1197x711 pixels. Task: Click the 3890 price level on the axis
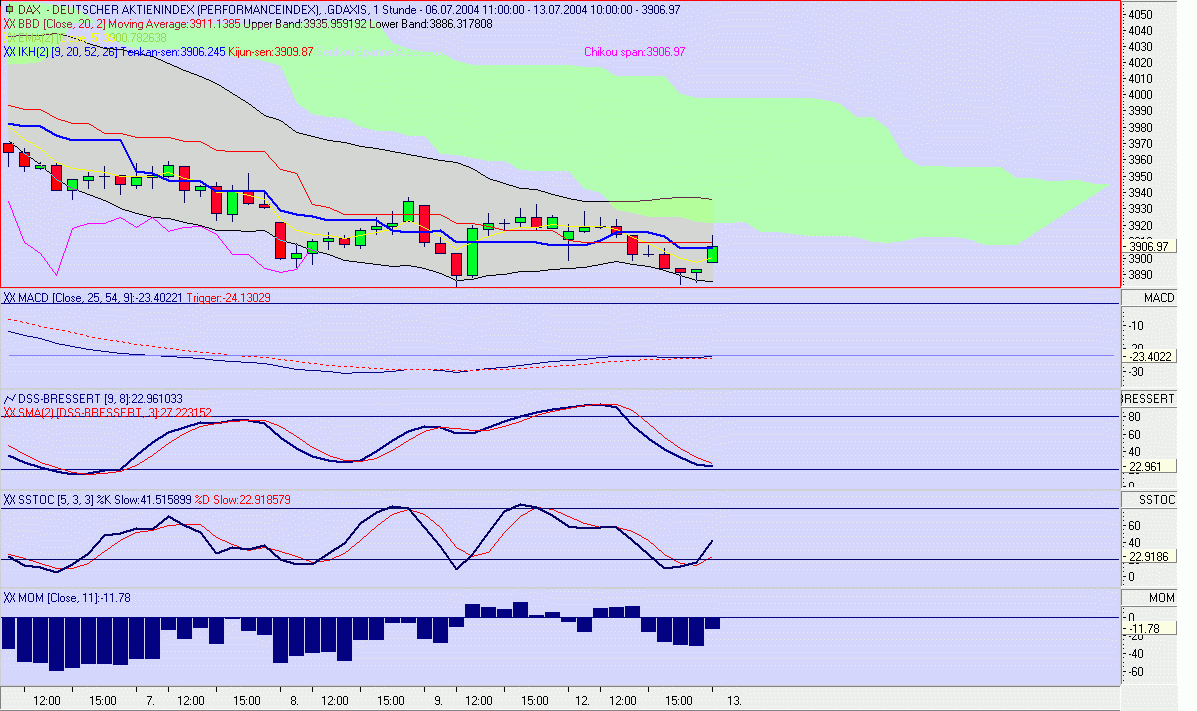1141,275
